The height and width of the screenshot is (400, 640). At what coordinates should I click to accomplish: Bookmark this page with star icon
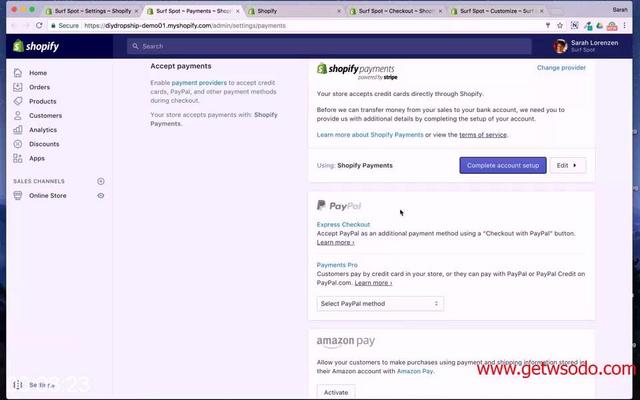[x=560, y=25]
